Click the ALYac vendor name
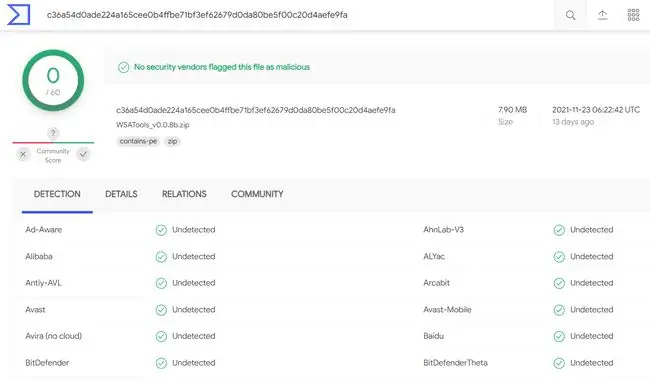This screenshot has height=382, width=650. [434, 256]
